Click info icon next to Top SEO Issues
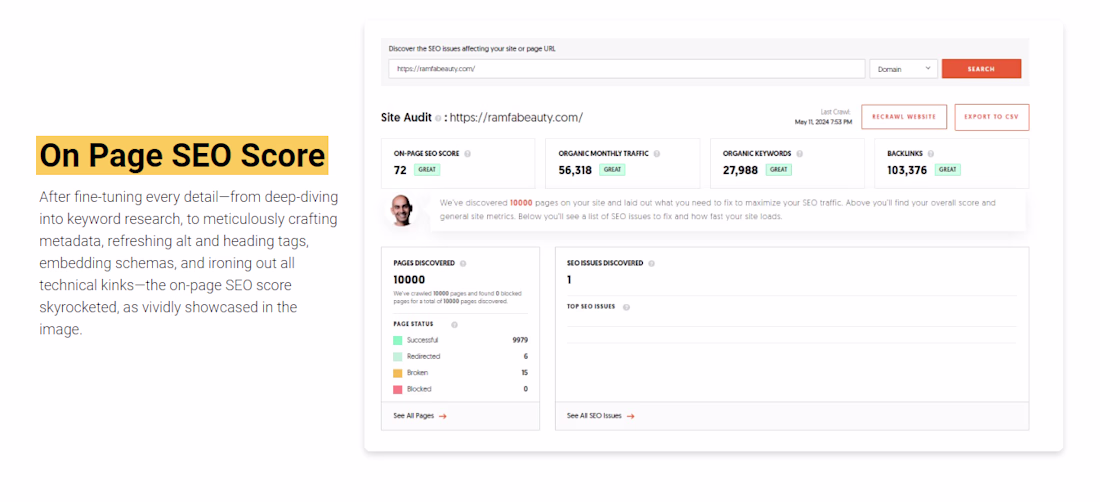1100x502 pixels. point(626,307)
